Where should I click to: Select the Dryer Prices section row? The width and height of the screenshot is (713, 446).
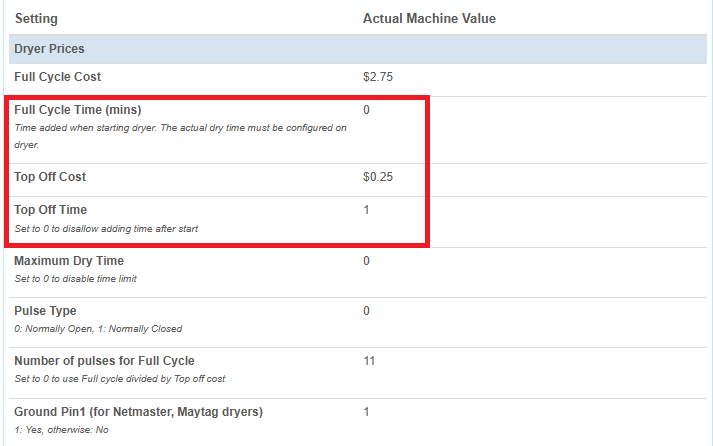358,49
